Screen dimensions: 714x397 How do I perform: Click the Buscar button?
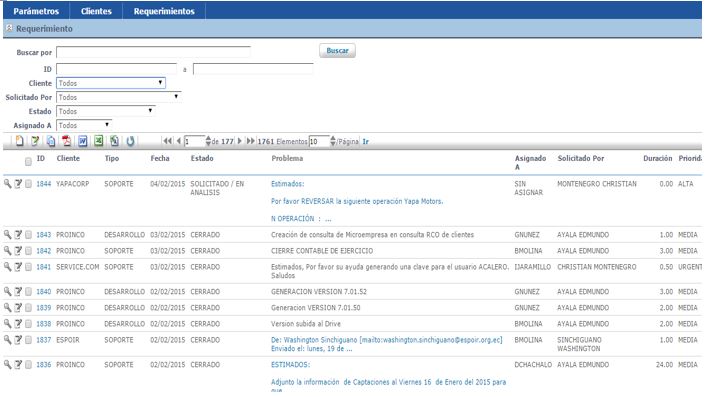point(337,51)
